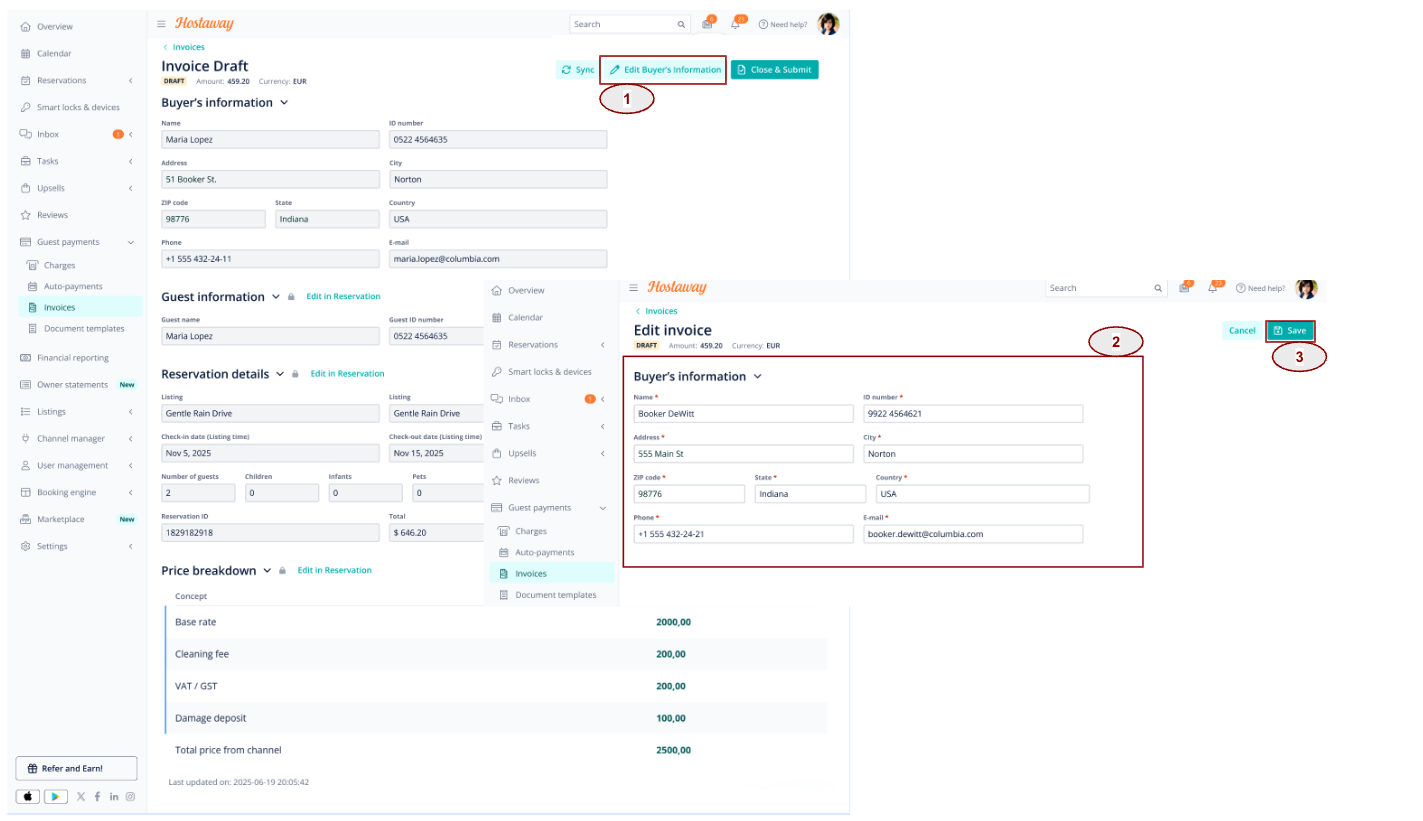Open the X (Twitter) social link
Image resolution: width=1423 pixels, height=821 pixels.
[x=81, y=796]
